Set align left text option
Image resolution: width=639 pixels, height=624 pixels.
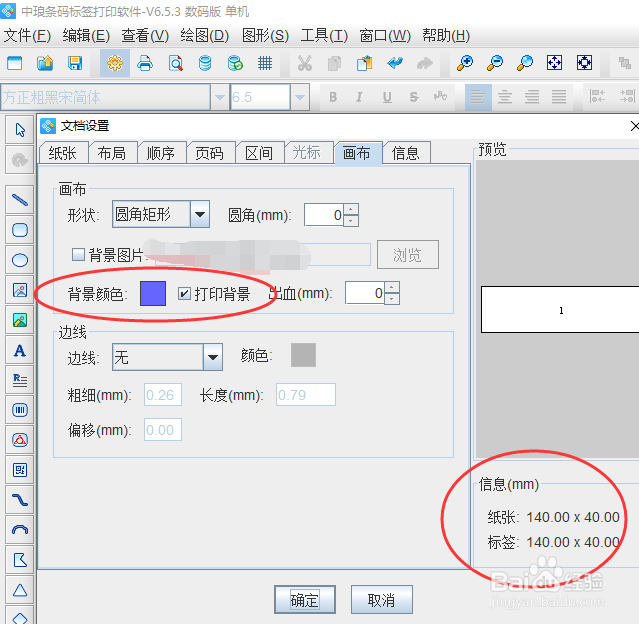(478, 97)
